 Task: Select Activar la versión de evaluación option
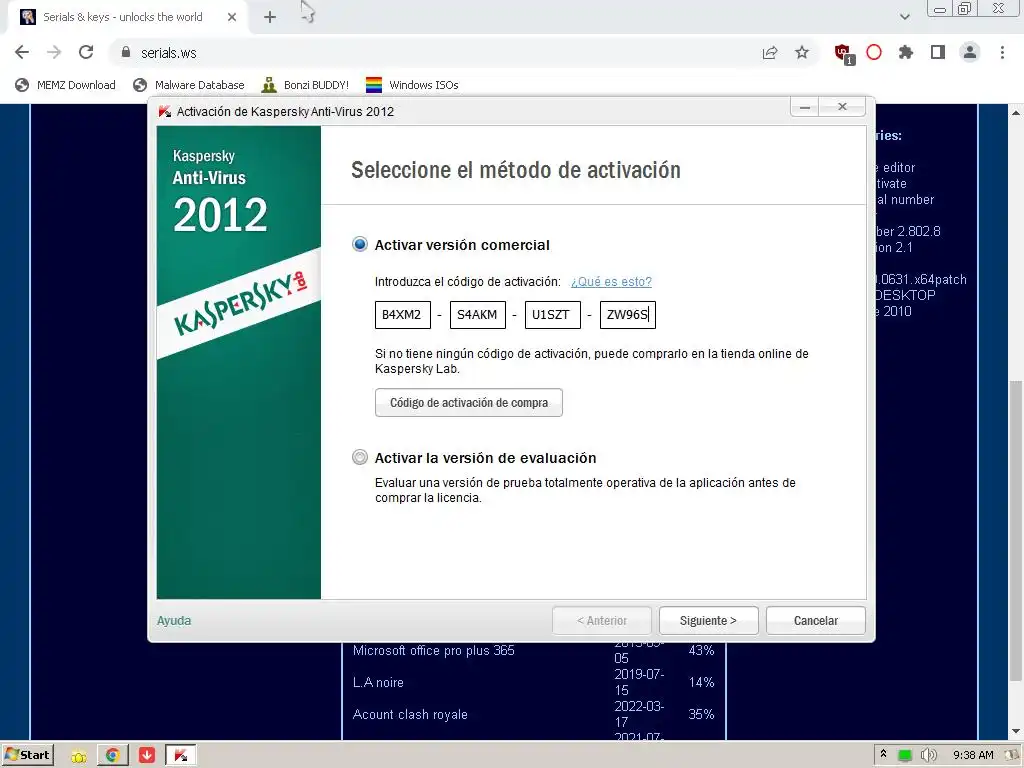(x=359, y=457)
